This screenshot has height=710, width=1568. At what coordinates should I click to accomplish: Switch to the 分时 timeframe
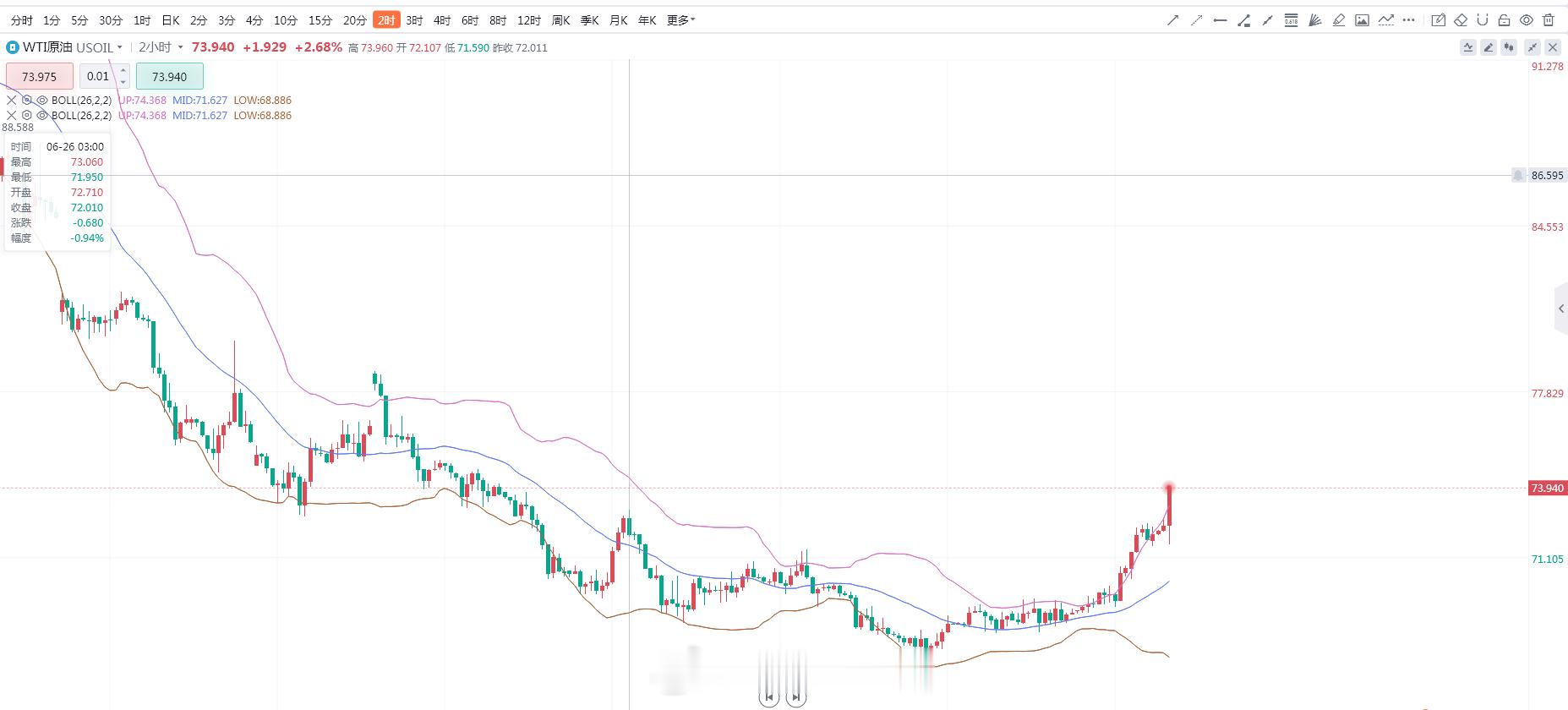(x=22, y=20)
